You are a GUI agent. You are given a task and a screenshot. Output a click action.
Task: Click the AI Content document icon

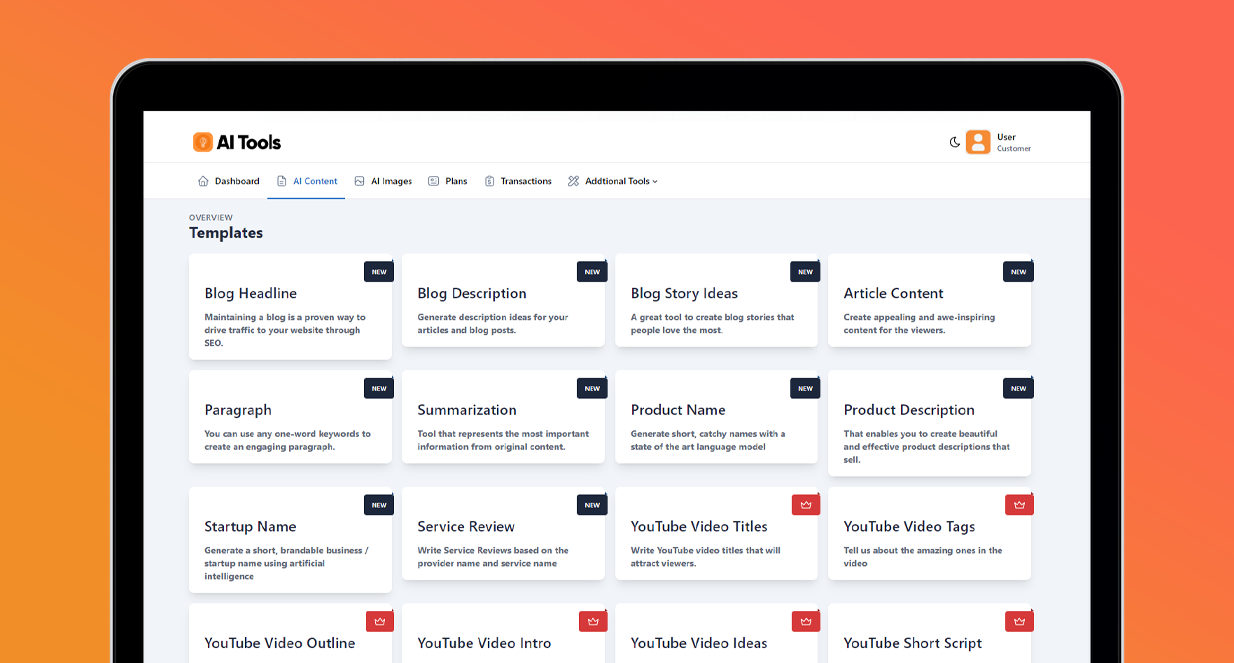(281, 180)
